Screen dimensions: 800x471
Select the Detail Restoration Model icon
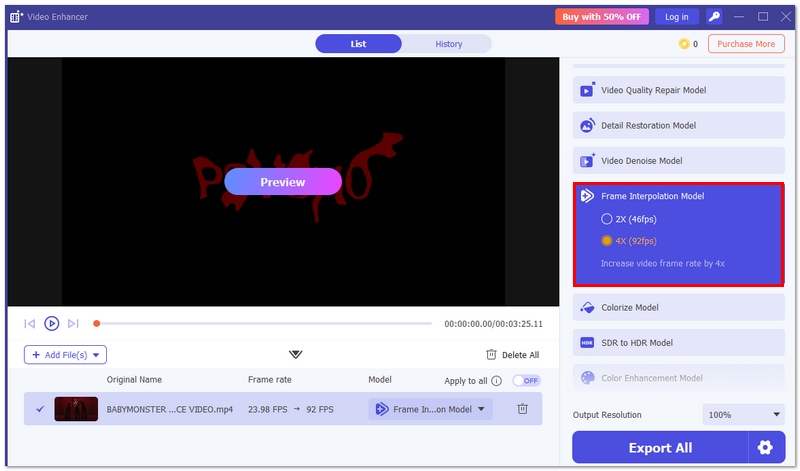[x=587, y=126]
